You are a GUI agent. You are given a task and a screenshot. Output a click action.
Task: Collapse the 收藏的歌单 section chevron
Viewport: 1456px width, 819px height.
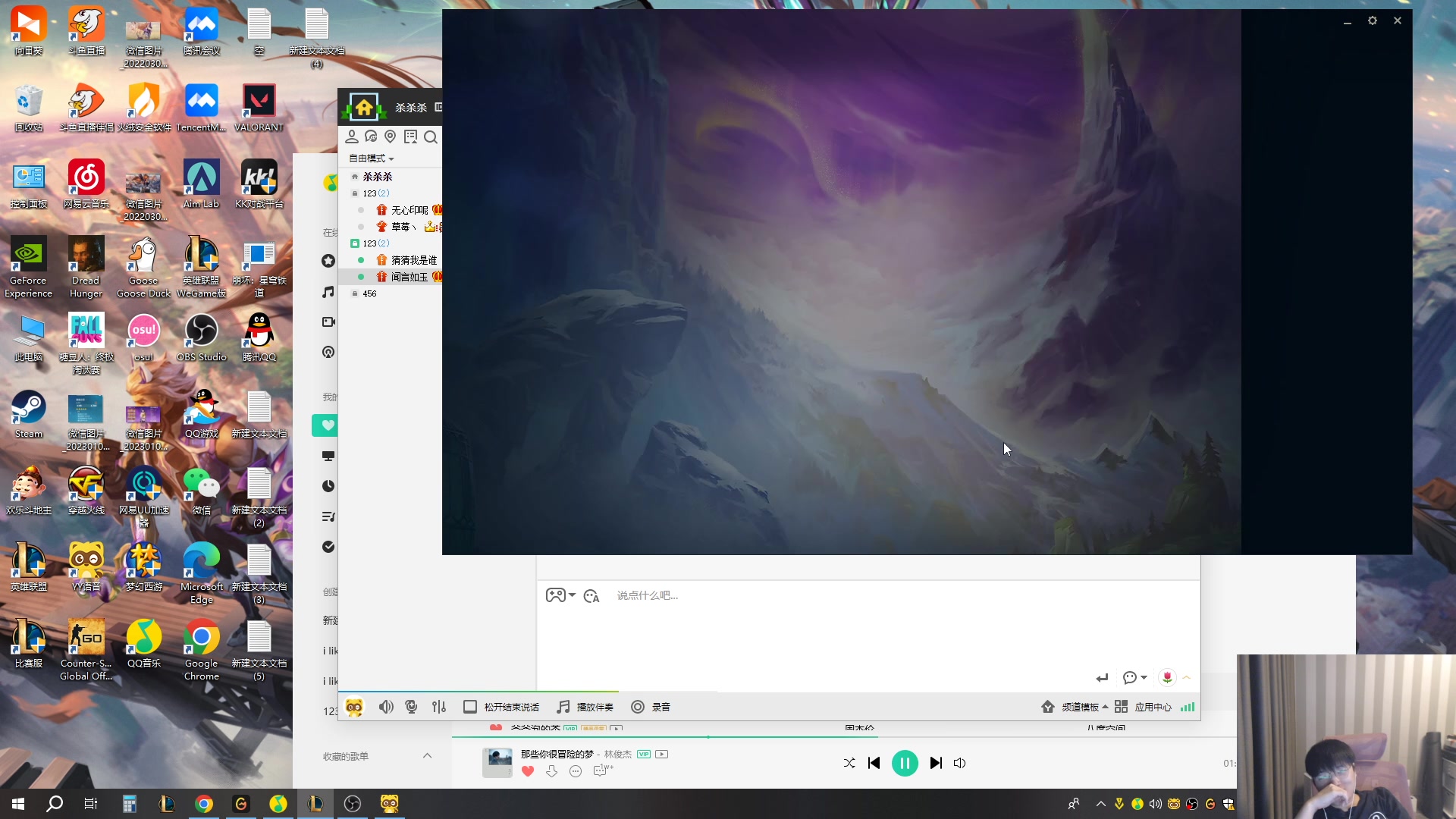pos(427,756)
